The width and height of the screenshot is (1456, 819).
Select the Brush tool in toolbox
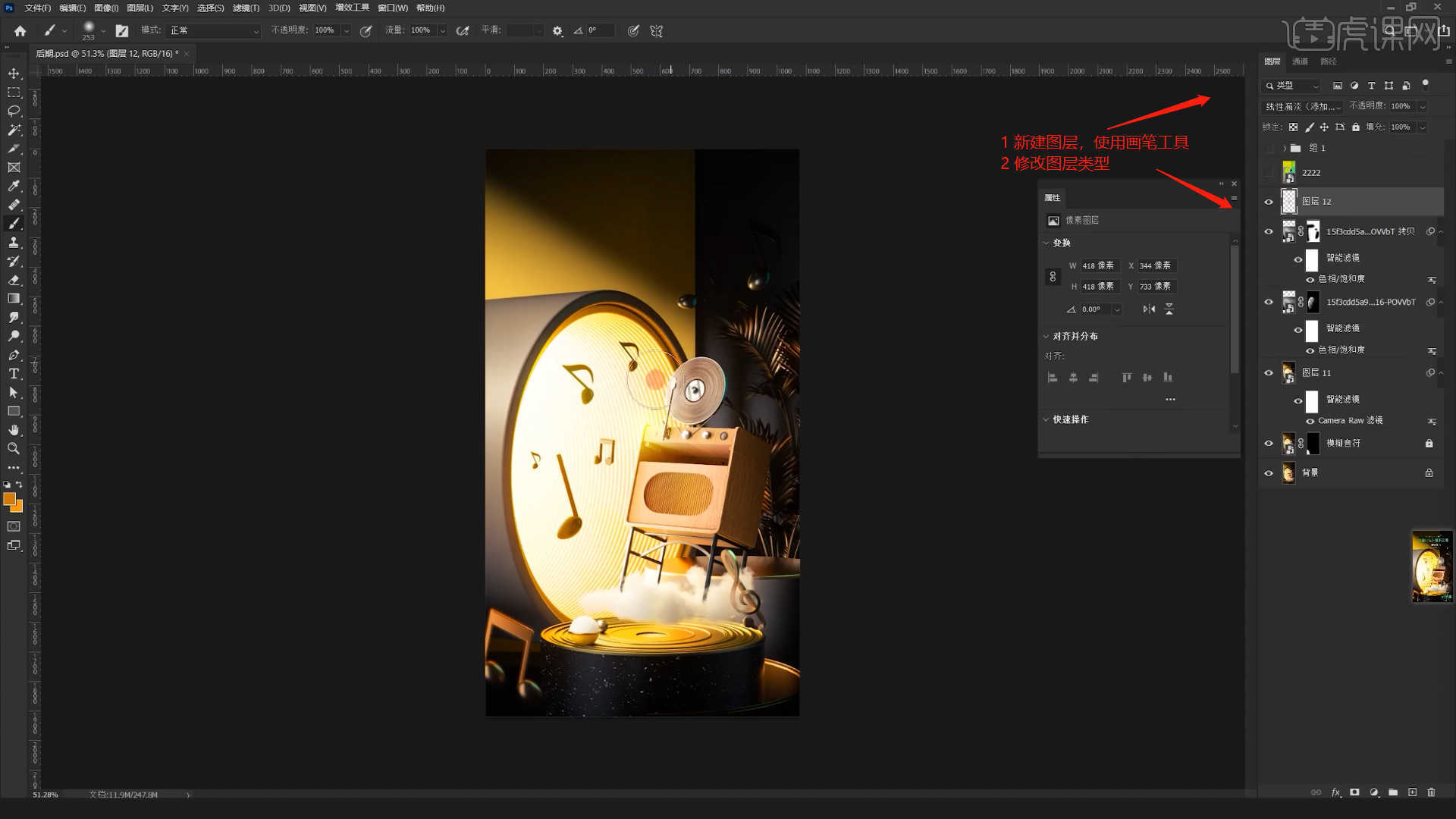(x=14, y=224)
